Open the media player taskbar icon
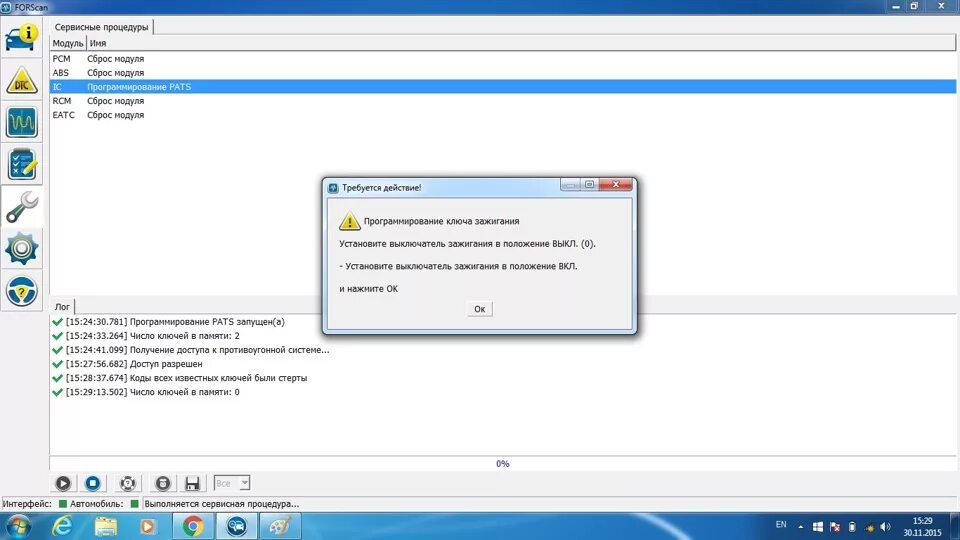 pyautogui.click(x=148, y=527)
